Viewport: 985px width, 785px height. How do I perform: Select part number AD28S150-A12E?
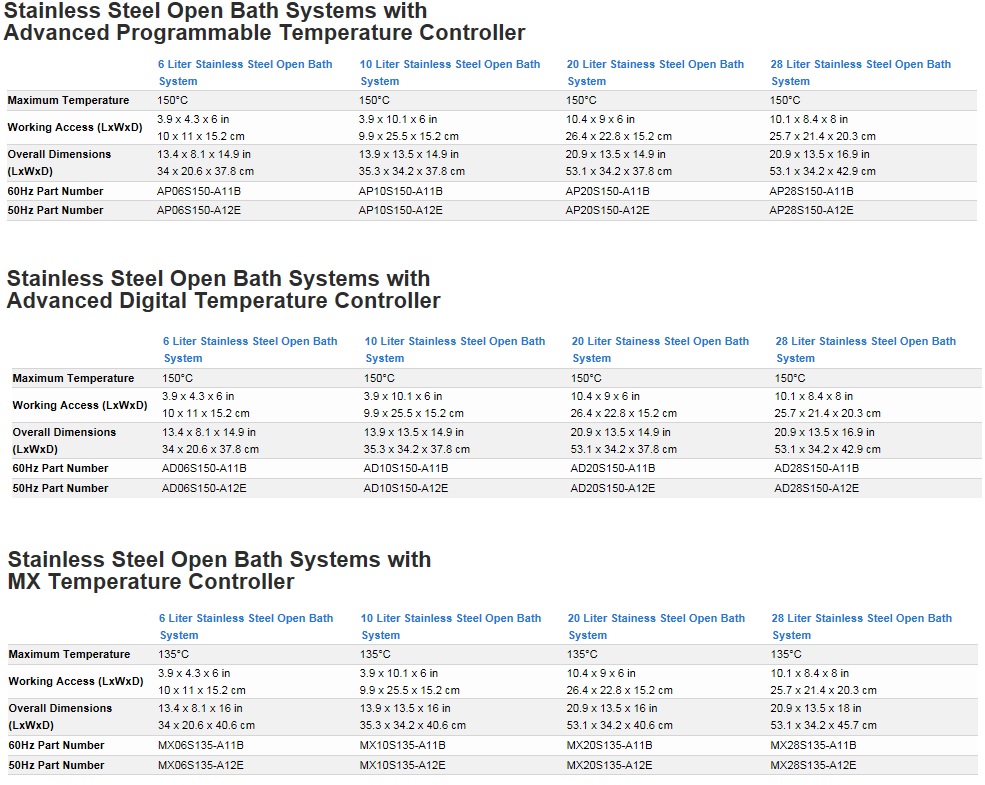817,489
